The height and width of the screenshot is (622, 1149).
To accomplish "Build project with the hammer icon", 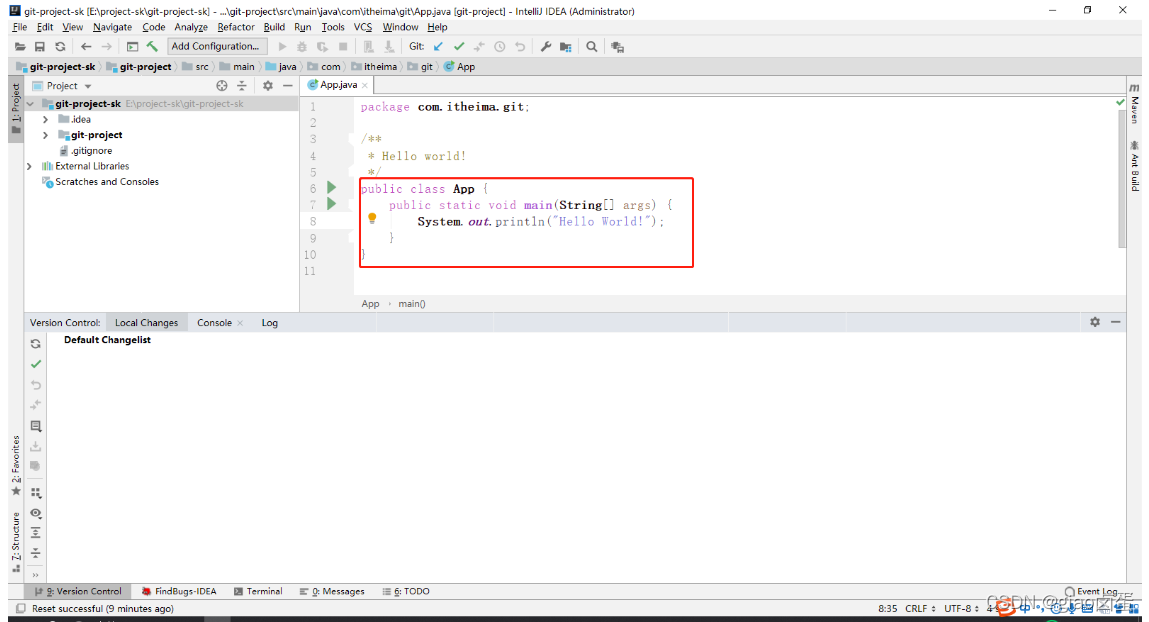I will pos(152,46).
